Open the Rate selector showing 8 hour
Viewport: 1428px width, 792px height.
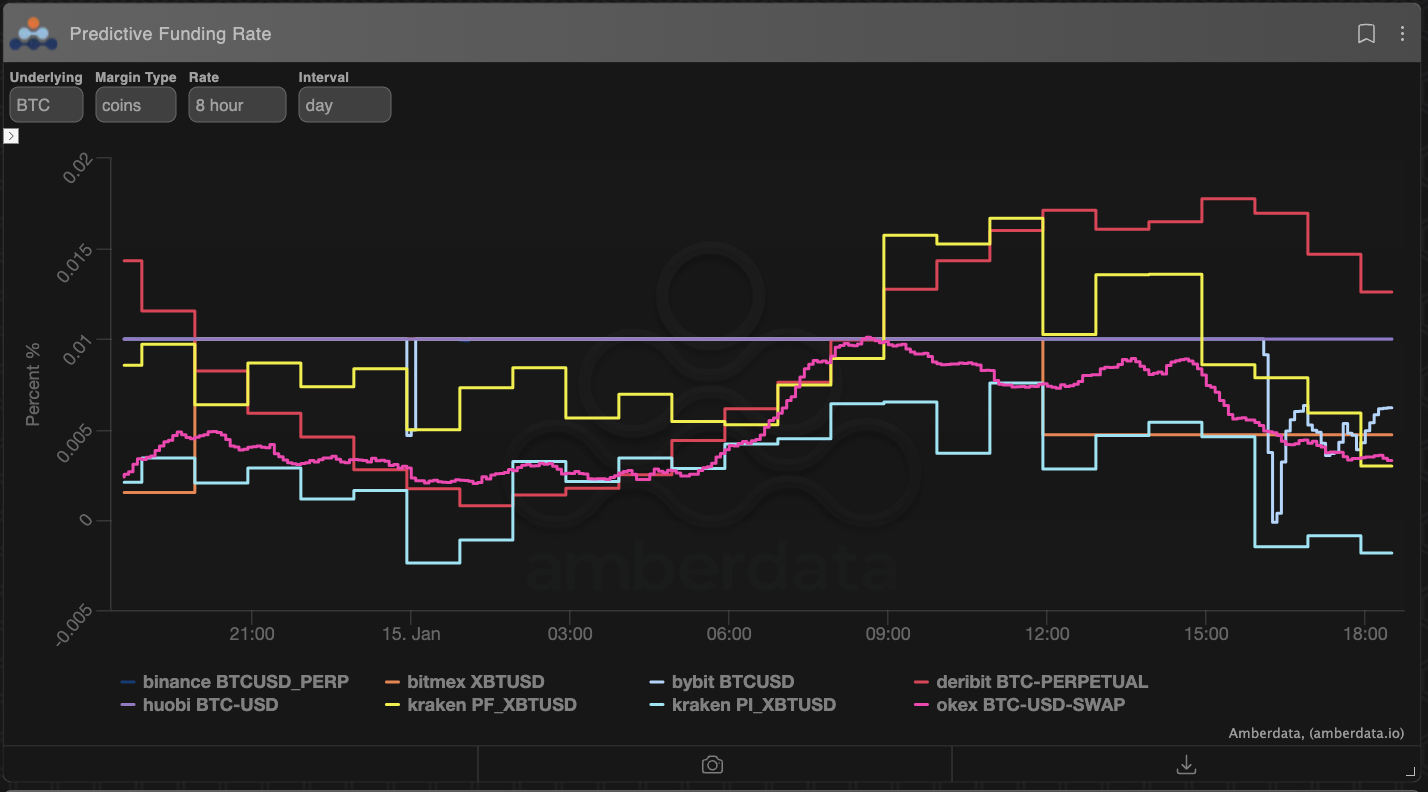click(237, 104)
